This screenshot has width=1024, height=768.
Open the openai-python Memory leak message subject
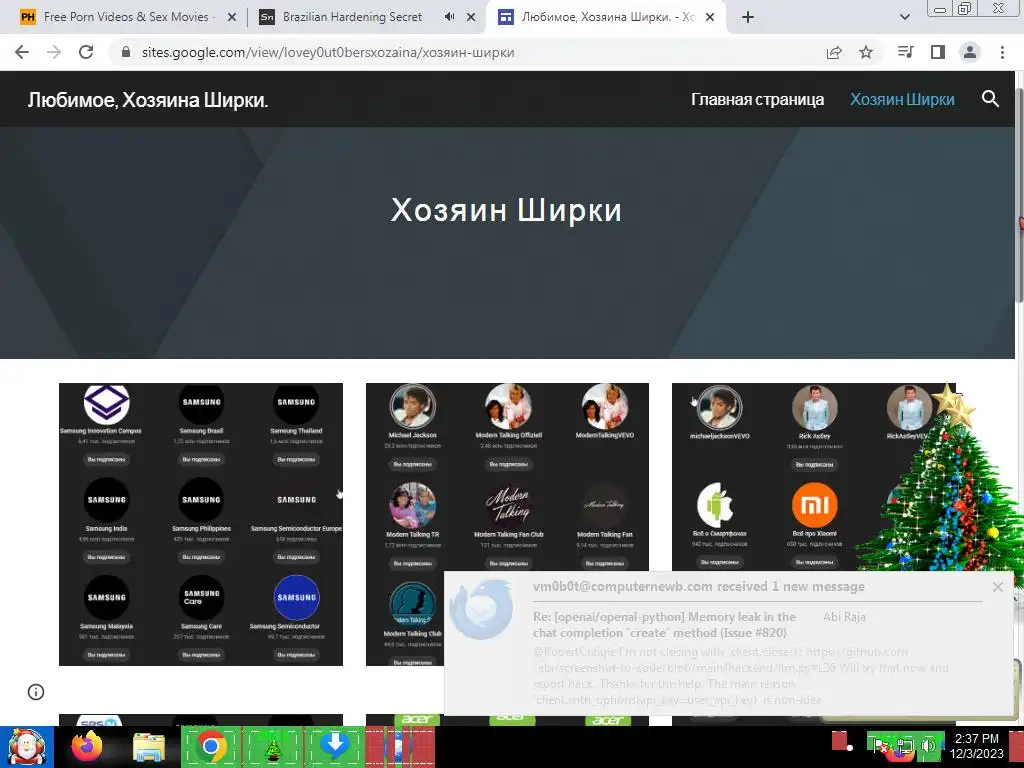pyautogui.click(x=664, y=624)
